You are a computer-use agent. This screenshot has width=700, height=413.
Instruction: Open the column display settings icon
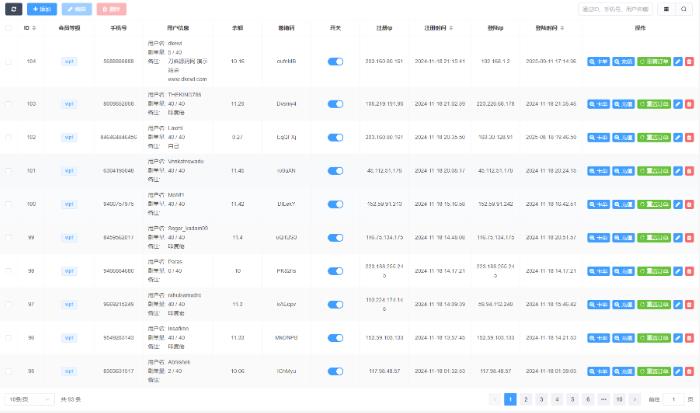click(x=667, y=8)
